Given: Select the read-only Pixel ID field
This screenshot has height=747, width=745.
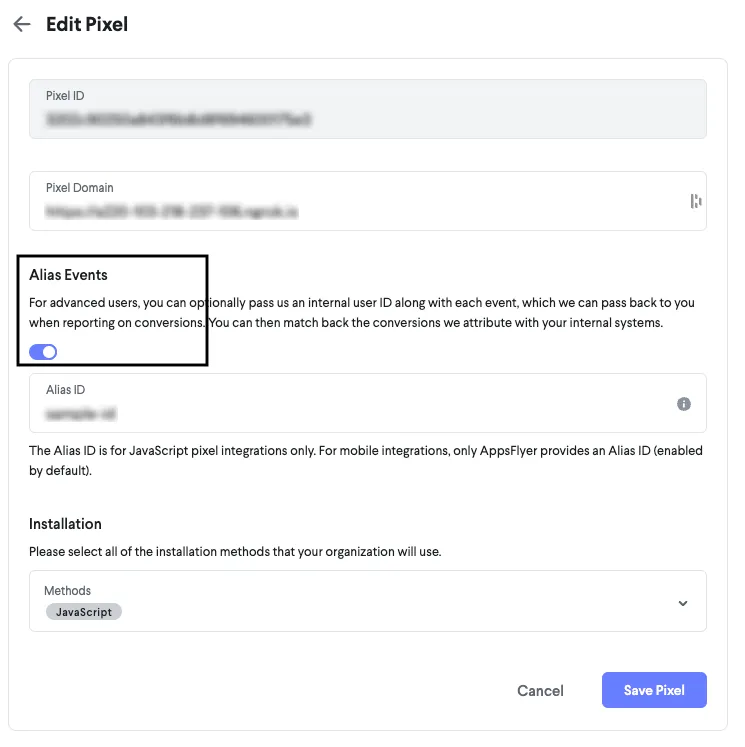Looking at the screenshot, I should [x=368, y=109].
